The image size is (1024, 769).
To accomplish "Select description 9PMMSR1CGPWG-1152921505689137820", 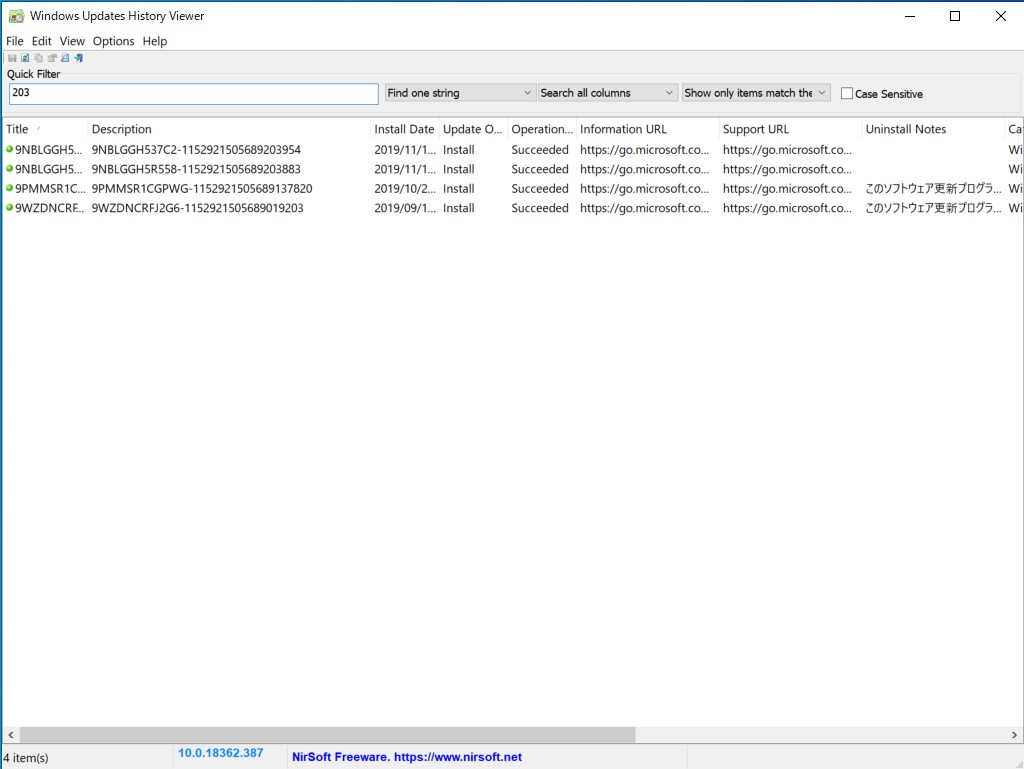I will pos(202,189).
